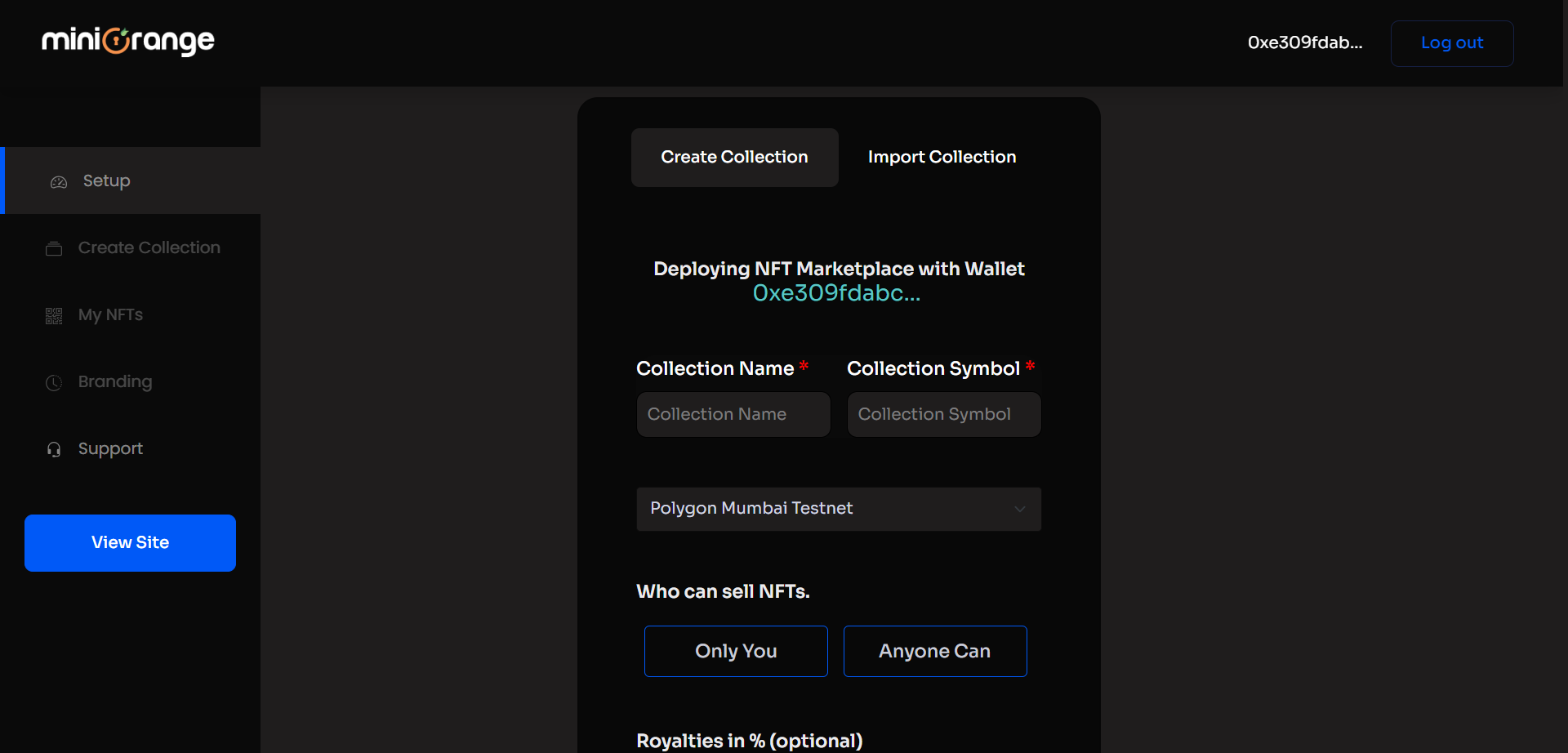Switch to the Create Collection tab

[x=734, y=157]
